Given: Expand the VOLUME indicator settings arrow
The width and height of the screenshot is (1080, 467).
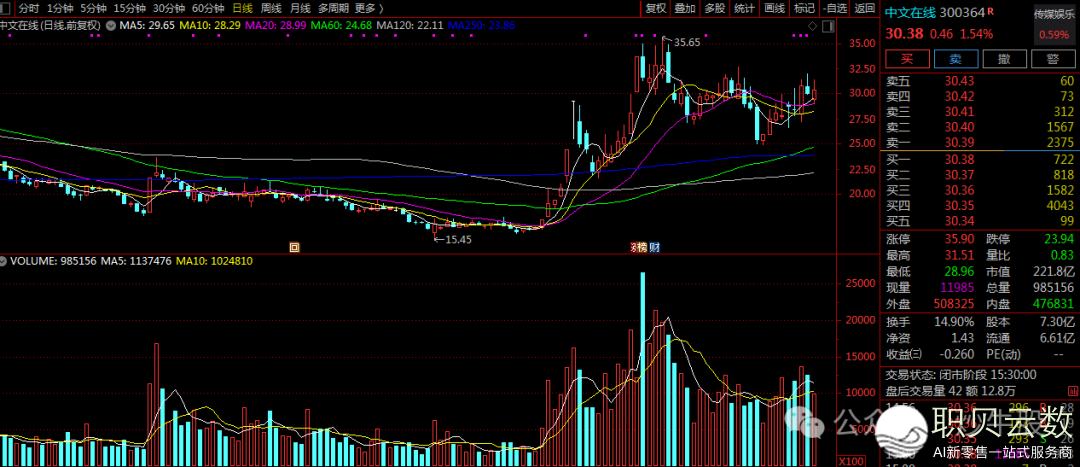Looking at the screenshot, I should pyautogui.click(x=5, y=261).
